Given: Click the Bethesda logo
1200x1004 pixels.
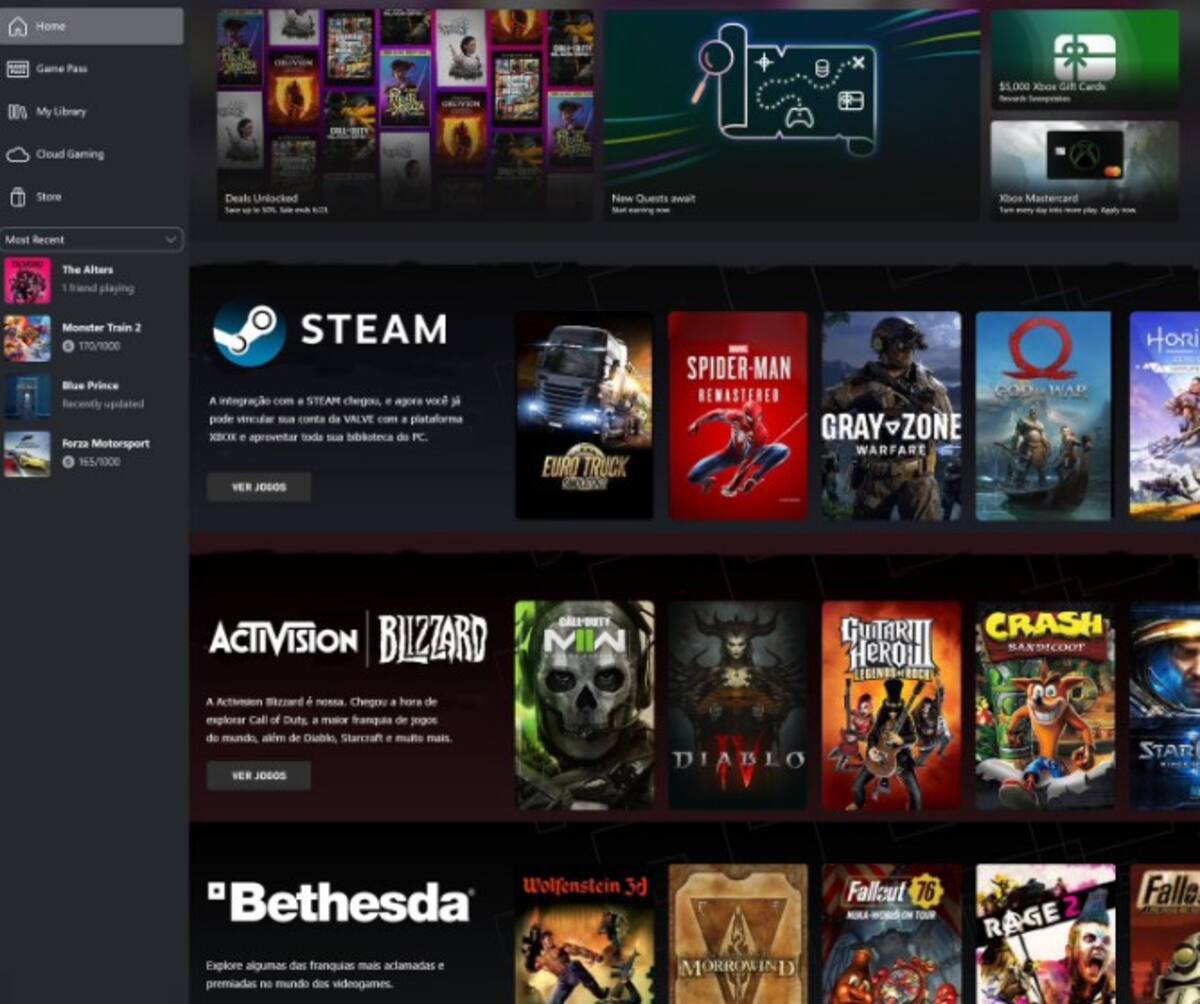Looking at the screenshot, I should [340, 902].
